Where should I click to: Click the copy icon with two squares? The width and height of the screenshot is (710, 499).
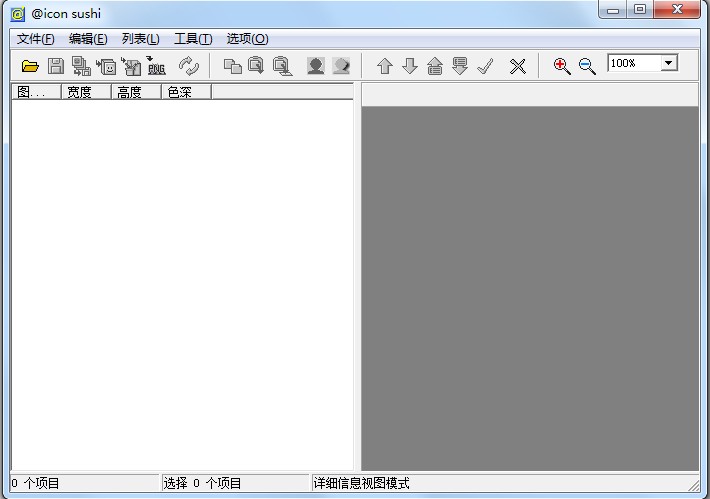pos(233,66)
